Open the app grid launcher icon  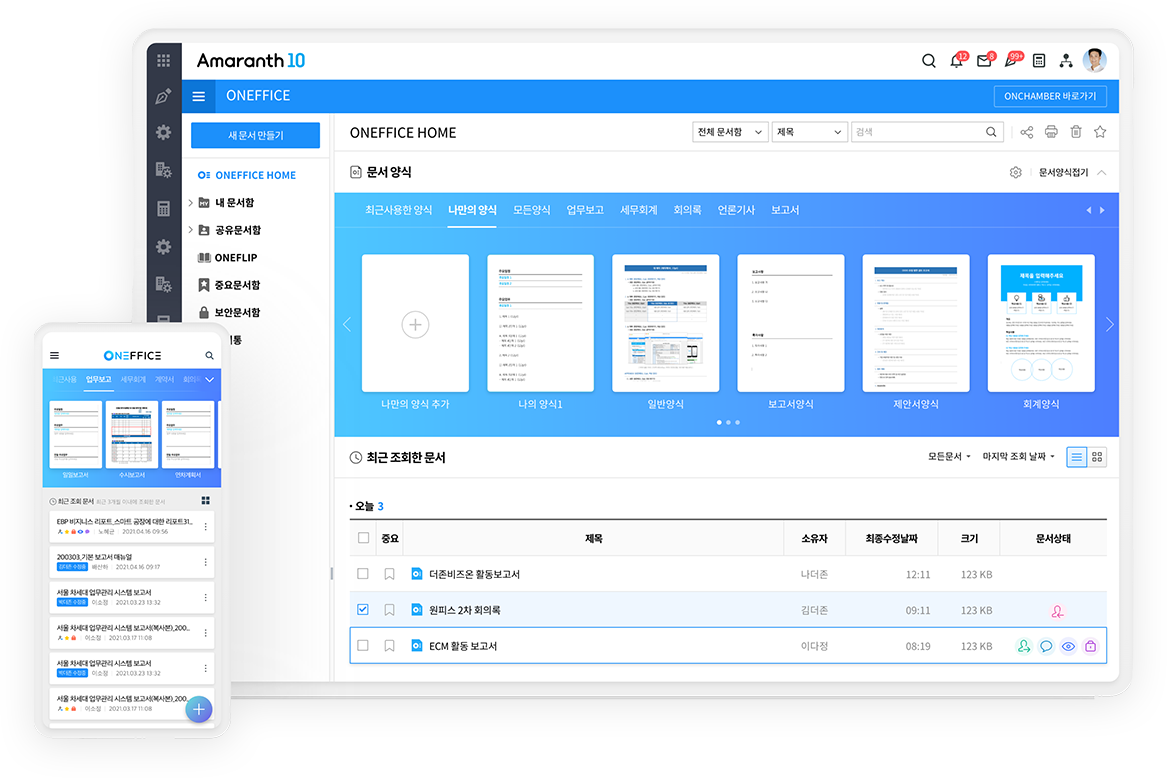163,60
